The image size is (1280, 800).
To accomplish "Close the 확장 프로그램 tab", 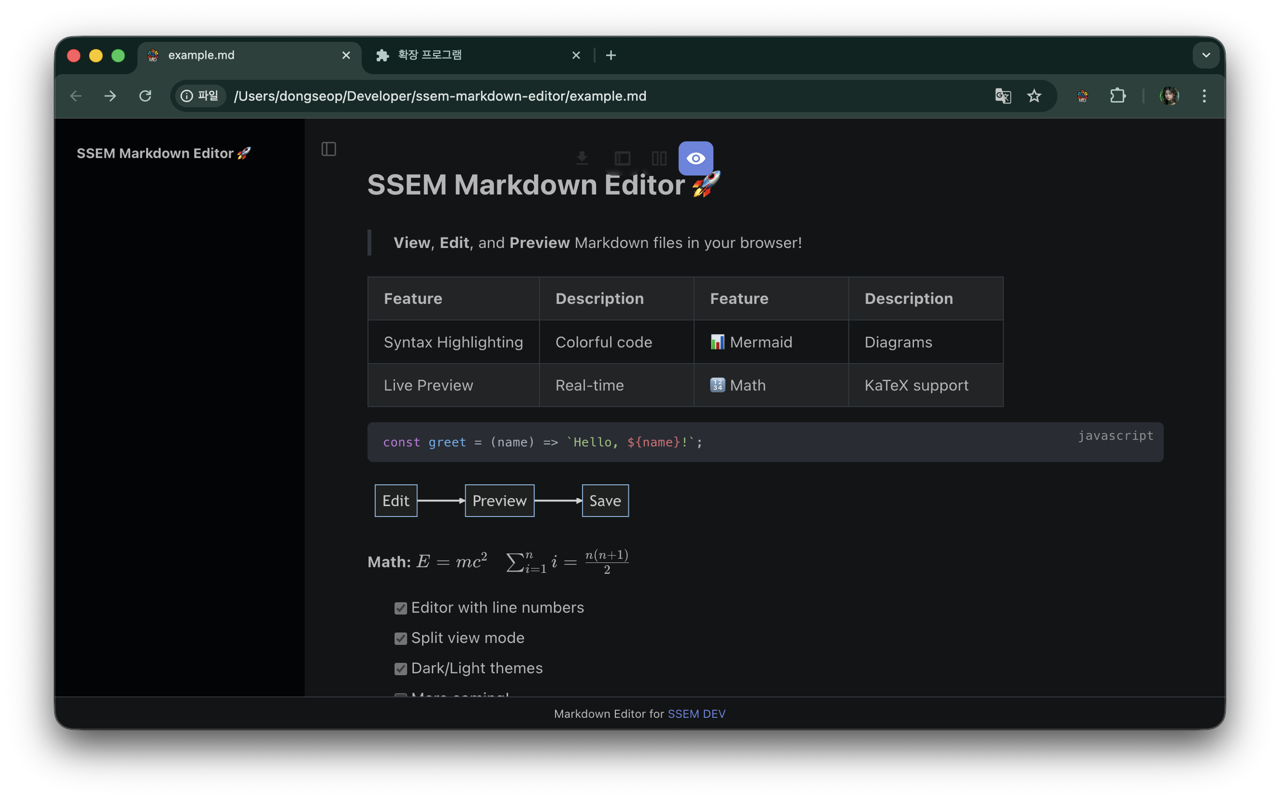I will coord(576,55).
